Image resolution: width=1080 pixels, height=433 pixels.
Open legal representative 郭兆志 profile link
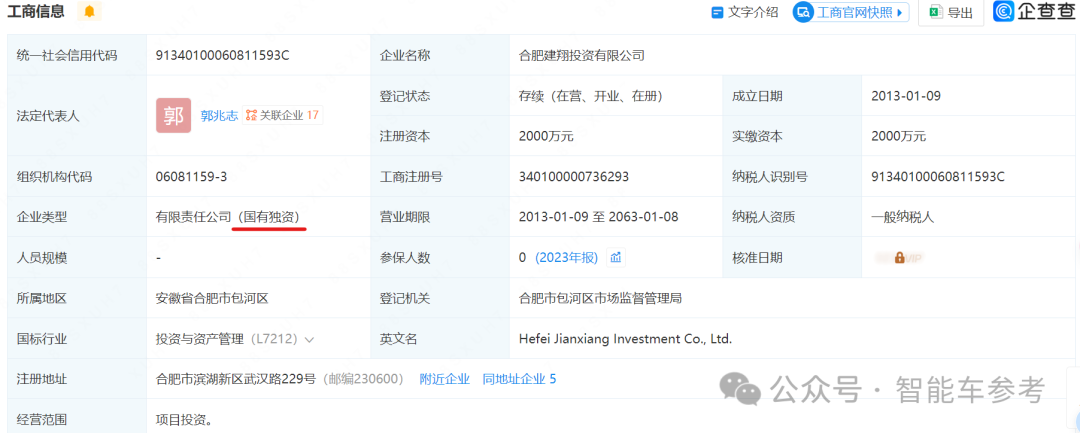219,116
